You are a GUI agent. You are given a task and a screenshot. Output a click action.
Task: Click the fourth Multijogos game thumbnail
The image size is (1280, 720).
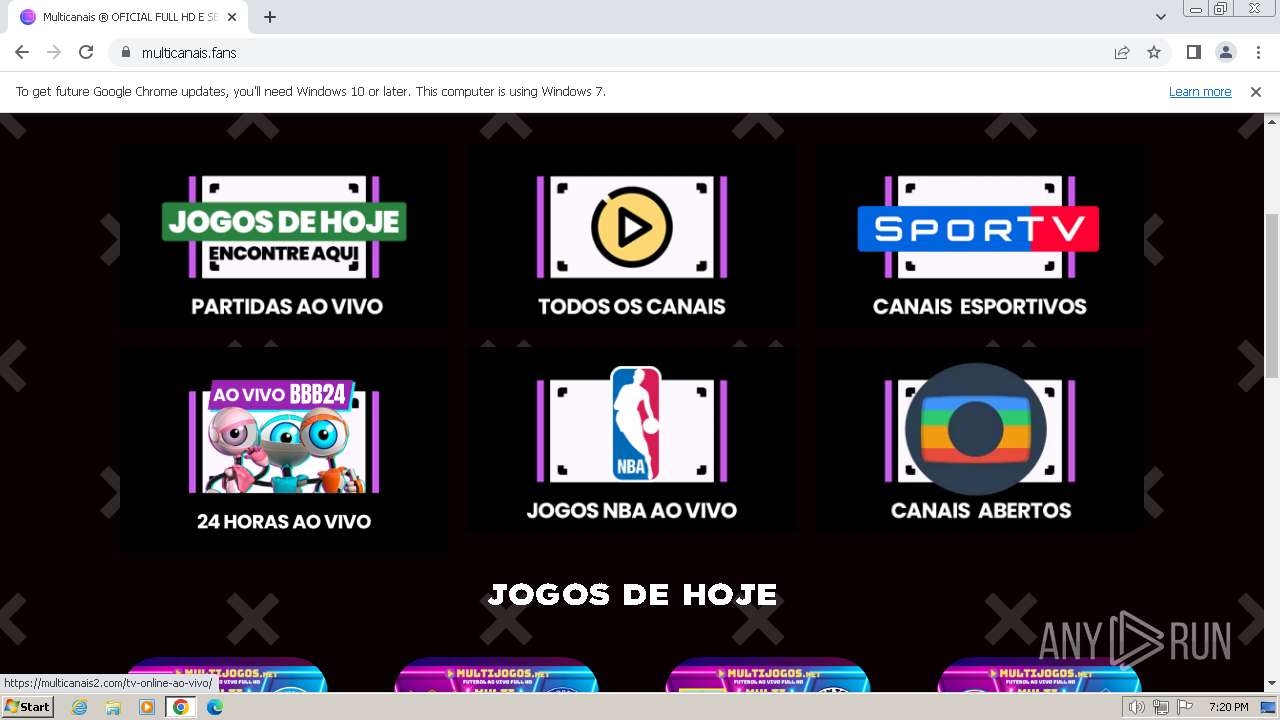[x=1040, y=675]
